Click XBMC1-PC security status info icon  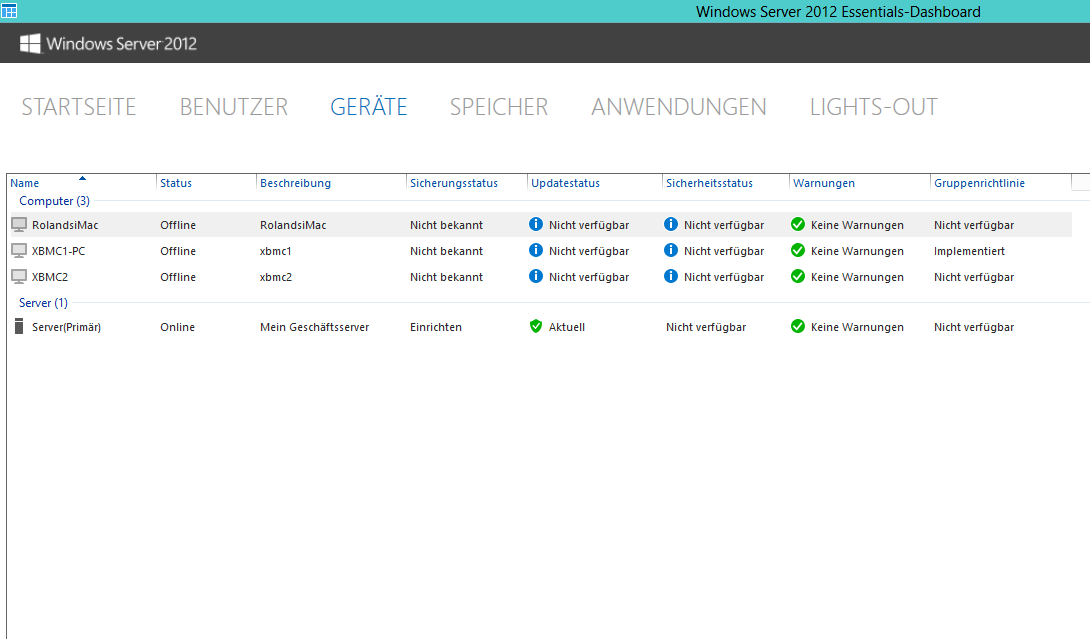pos(671,250)
